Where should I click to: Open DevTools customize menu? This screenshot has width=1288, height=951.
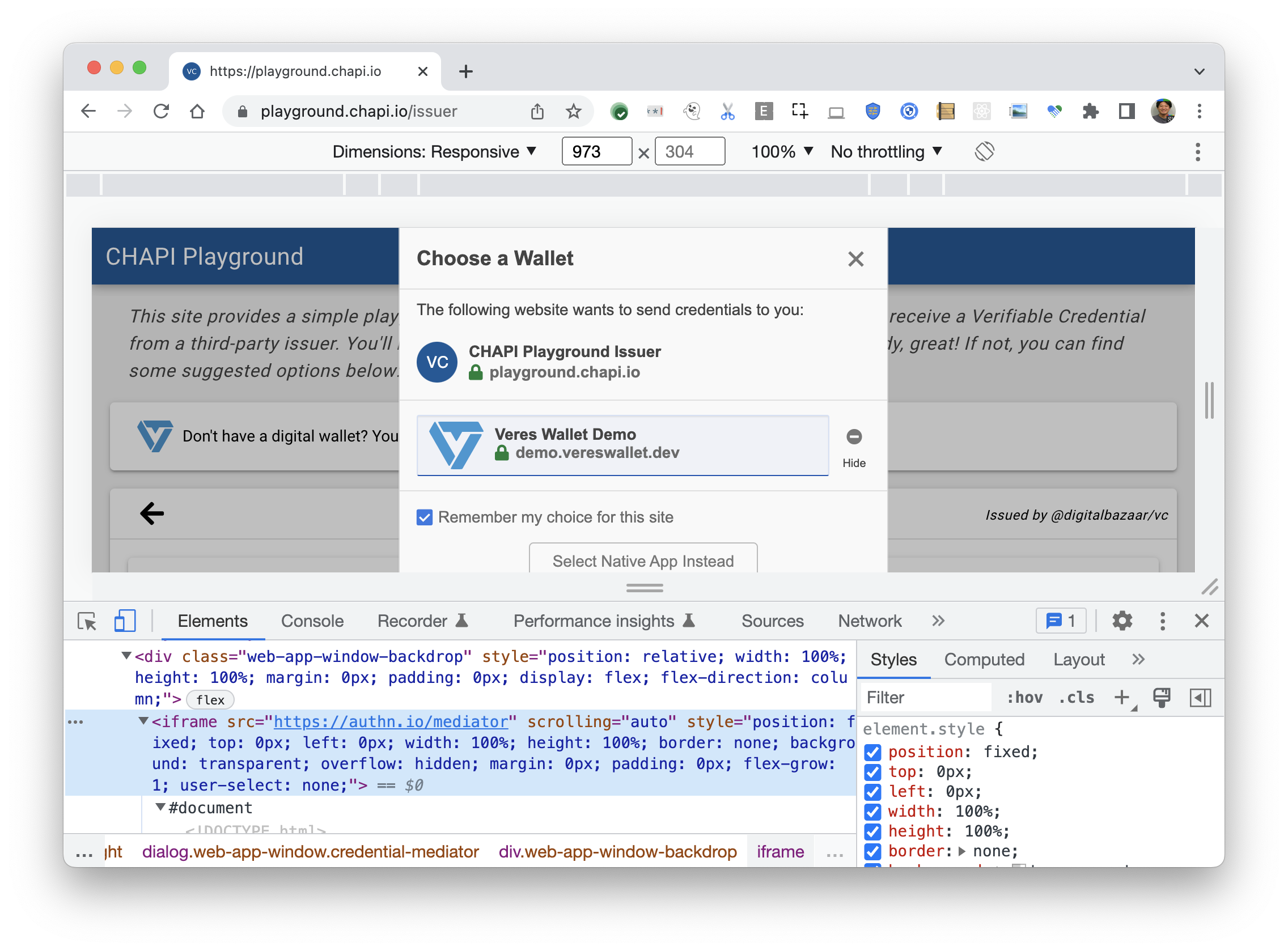[x=1163, y=621]
